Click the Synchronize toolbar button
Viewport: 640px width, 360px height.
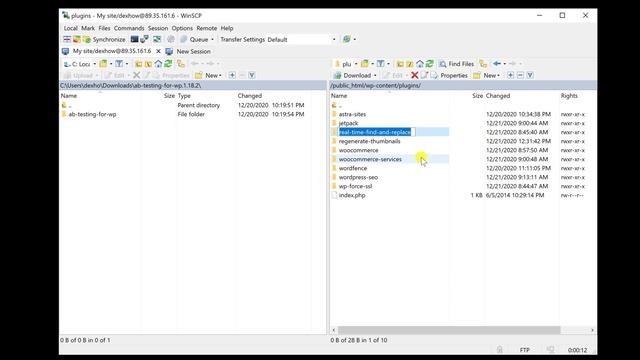[x=104, y=39]
